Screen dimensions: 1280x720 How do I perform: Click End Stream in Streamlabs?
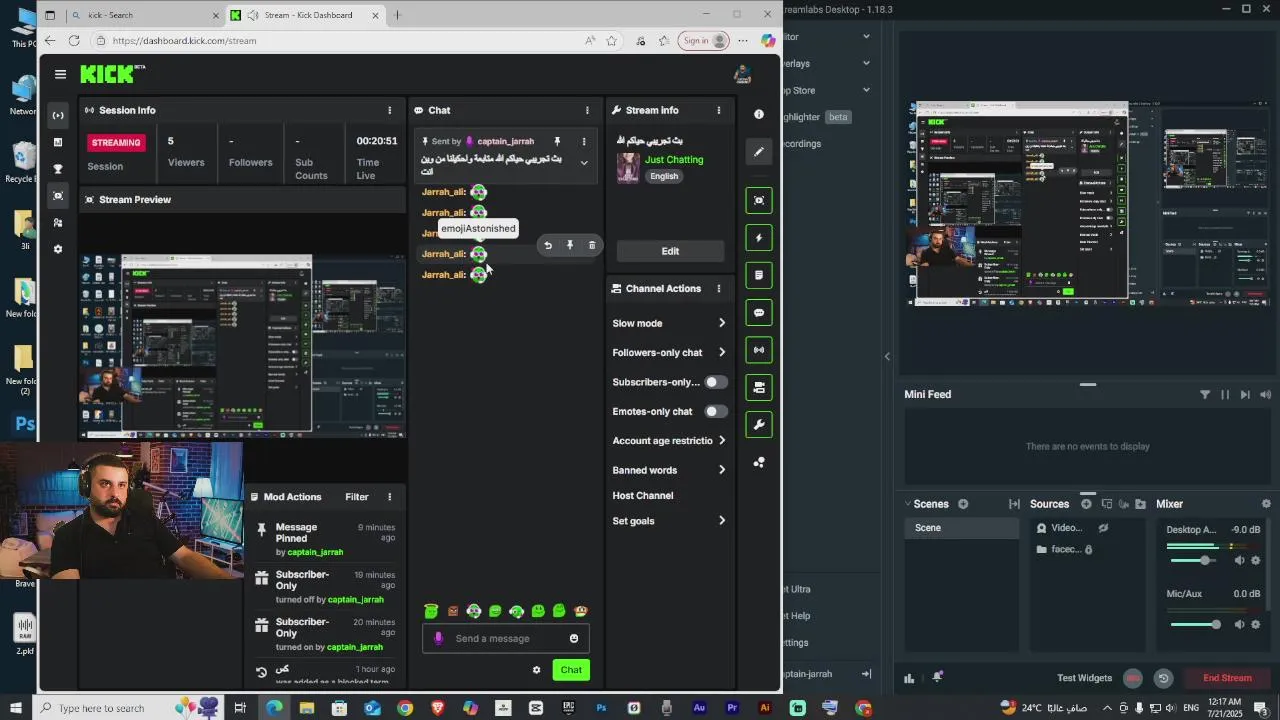pyautogui.click(x=1227, y=678)
